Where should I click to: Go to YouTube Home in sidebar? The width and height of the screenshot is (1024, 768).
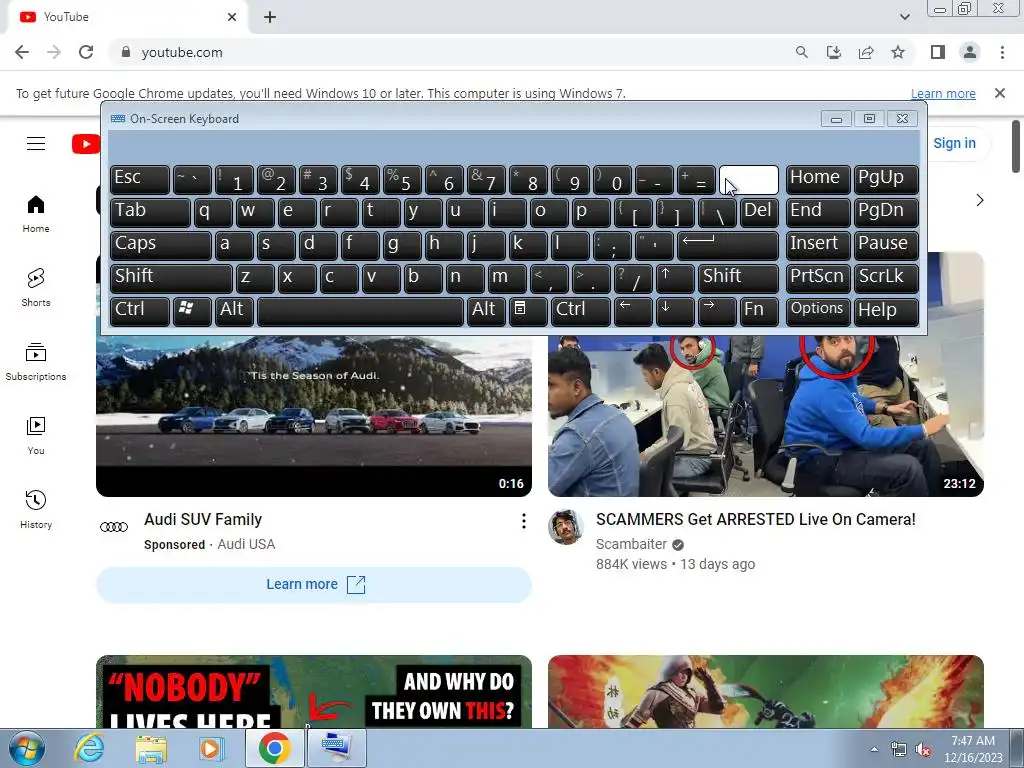point(36,214)
